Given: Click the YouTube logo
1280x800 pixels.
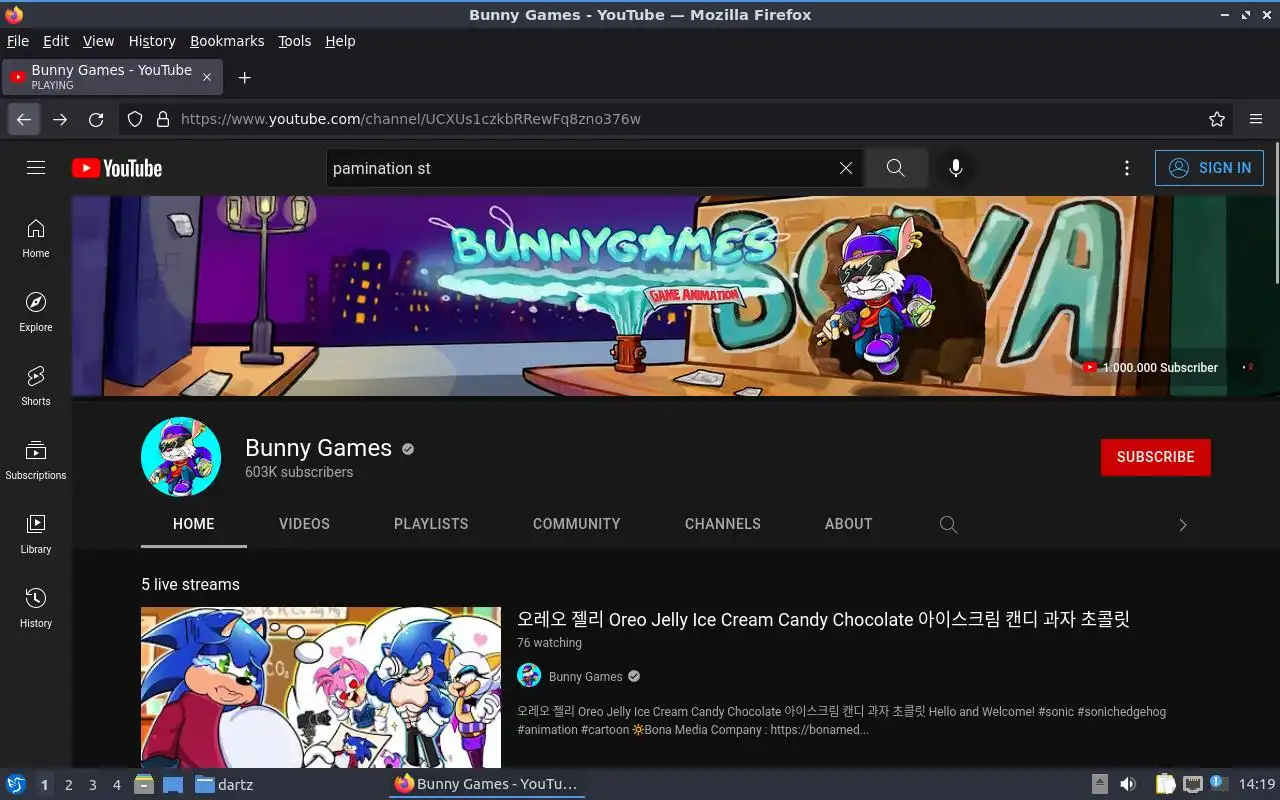Looking at the screenshot, I should 117,168.
